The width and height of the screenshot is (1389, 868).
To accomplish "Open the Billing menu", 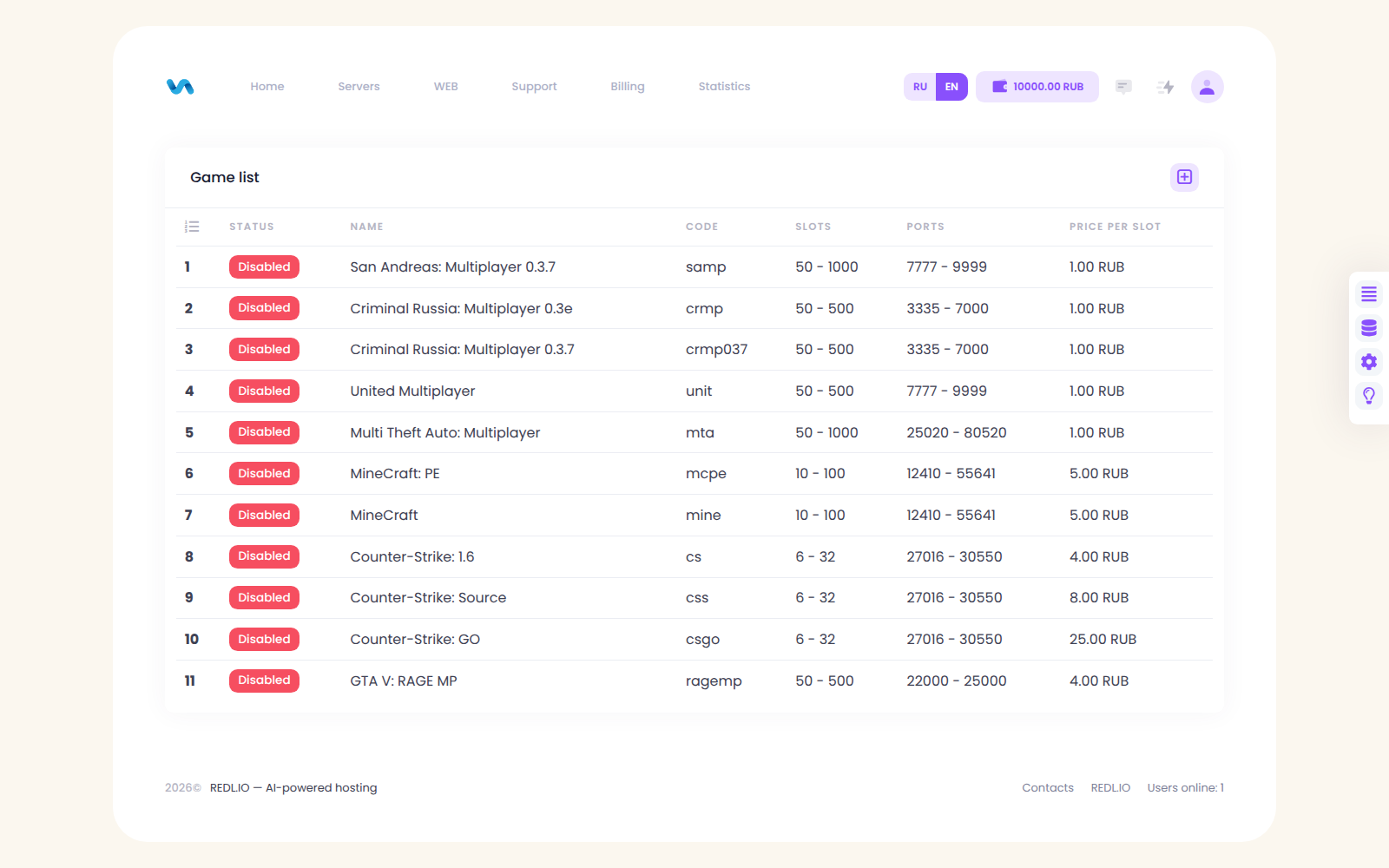I will 627,87.
